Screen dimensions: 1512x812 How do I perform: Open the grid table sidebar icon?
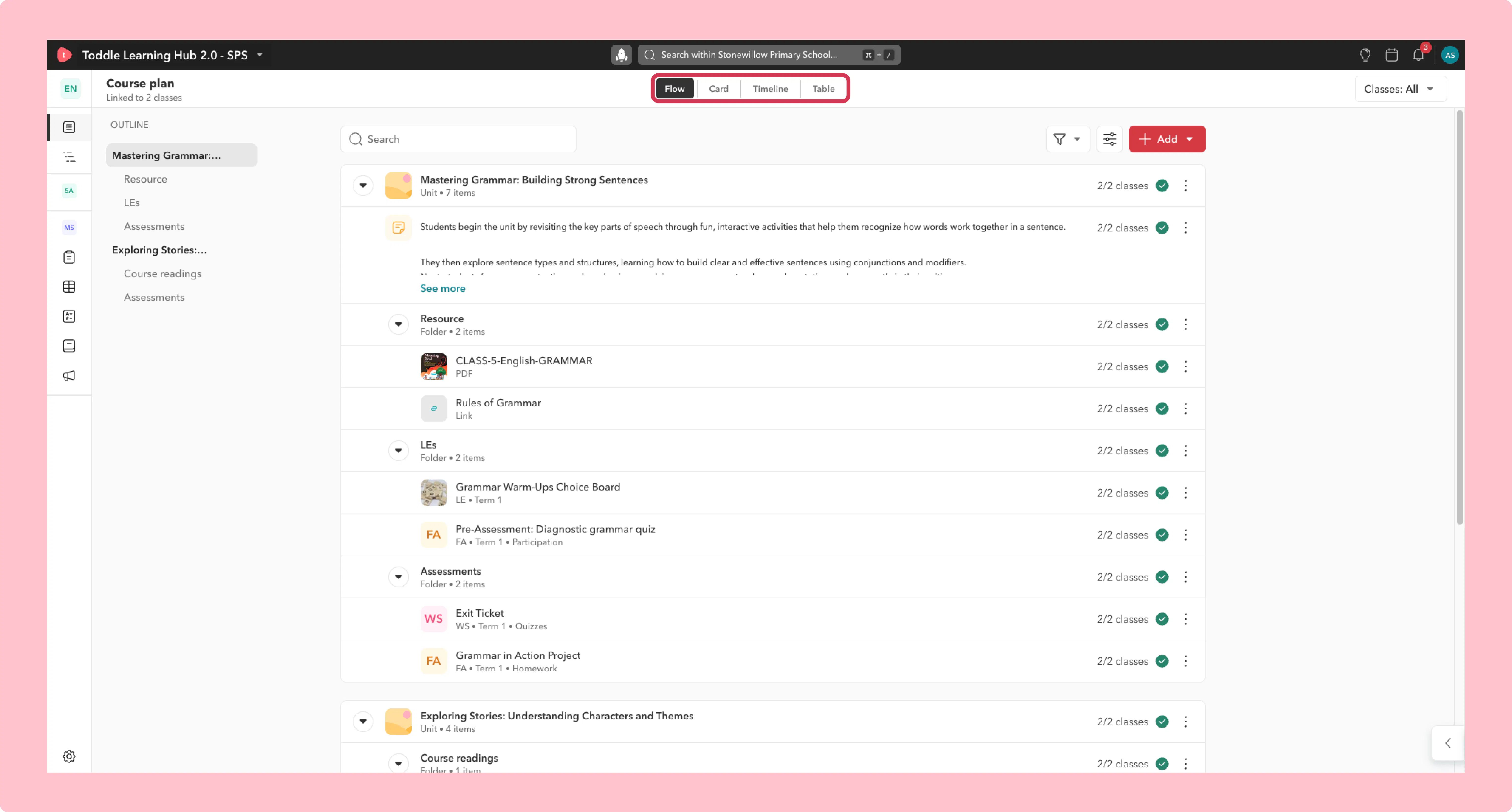tap(69, 287)
